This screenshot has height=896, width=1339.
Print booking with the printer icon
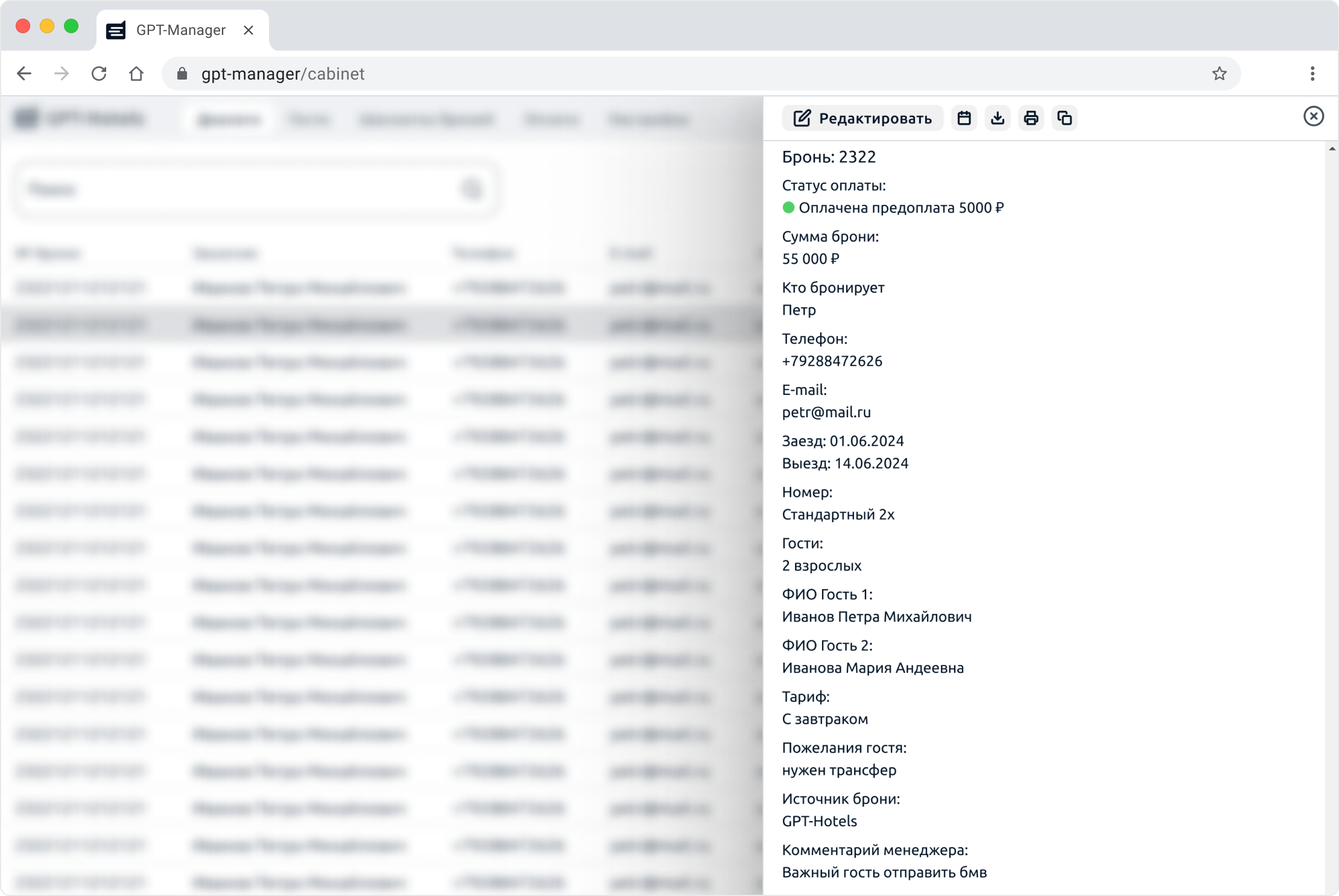coord(1031,118)
